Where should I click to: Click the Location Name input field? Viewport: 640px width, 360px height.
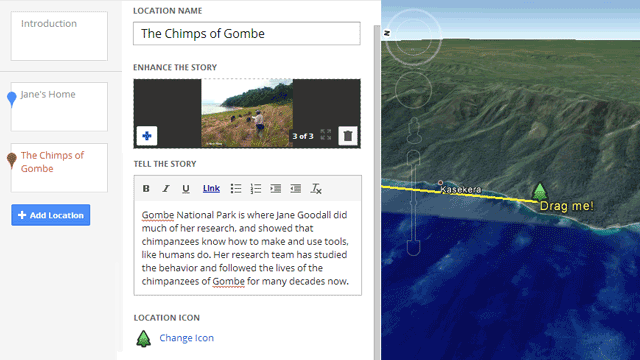tap(247, 33)
